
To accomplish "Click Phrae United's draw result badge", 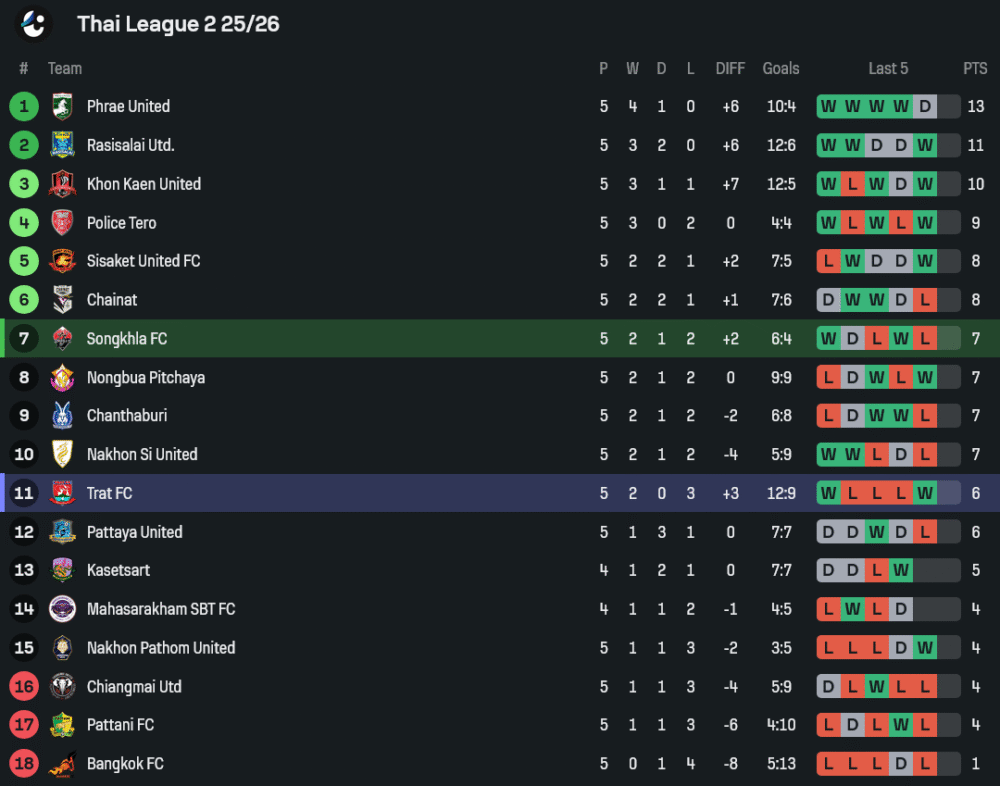I will click(x=925, y=106).
